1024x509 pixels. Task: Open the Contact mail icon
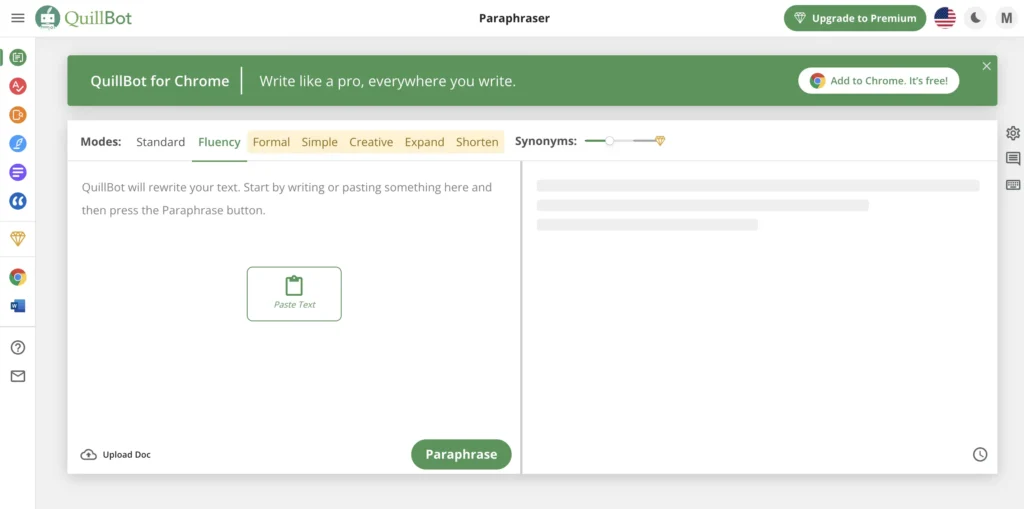tap(18, 376)
